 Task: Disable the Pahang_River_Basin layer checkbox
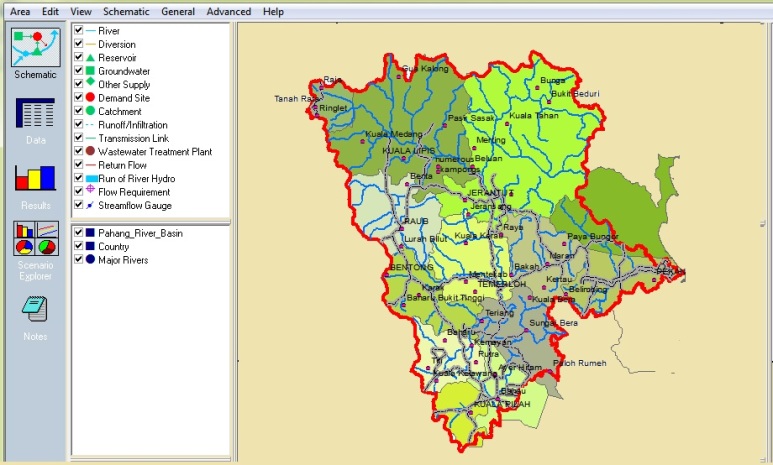click(x=78, y=233)
